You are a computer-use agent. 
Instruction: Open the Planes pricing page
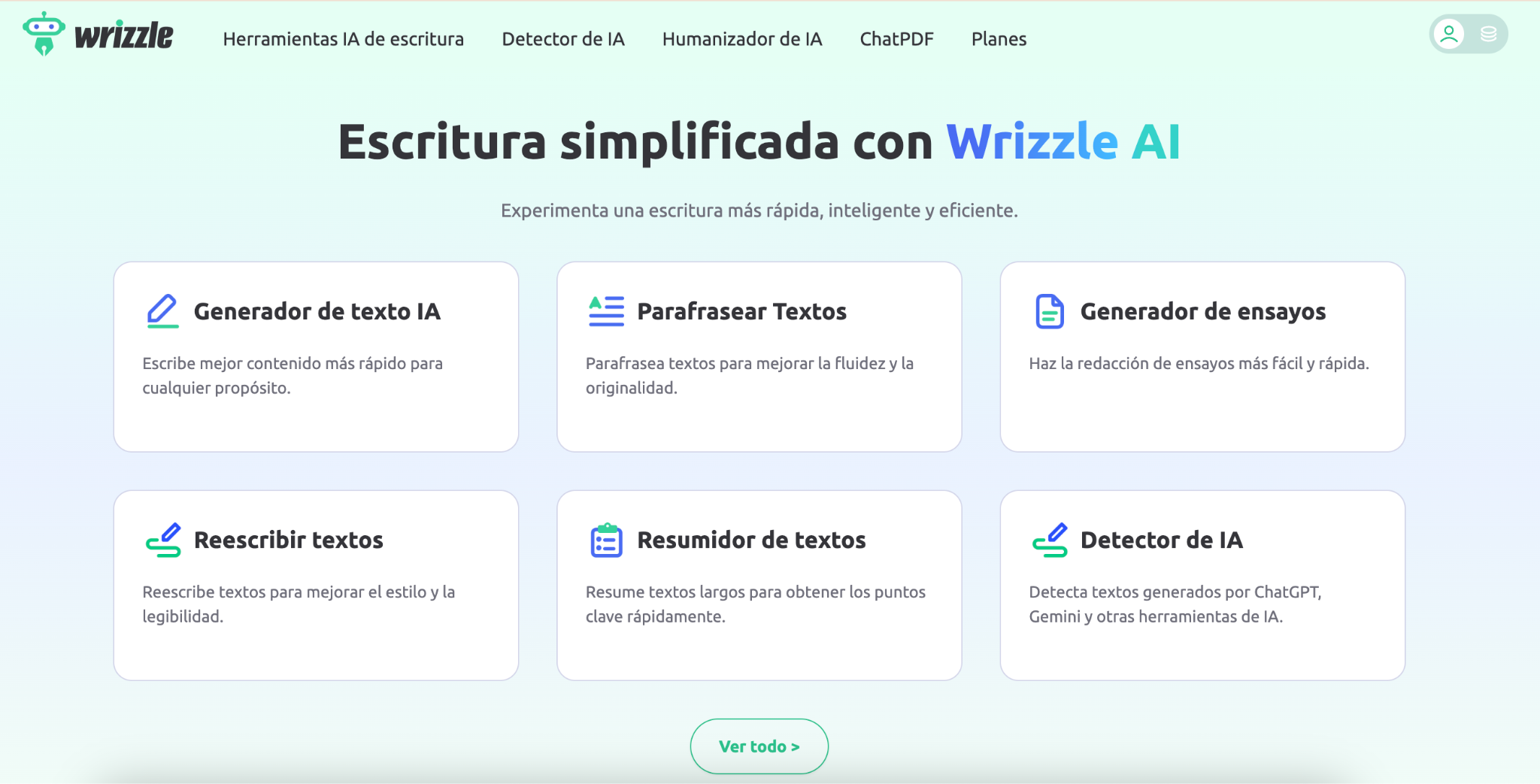(999, 39)
